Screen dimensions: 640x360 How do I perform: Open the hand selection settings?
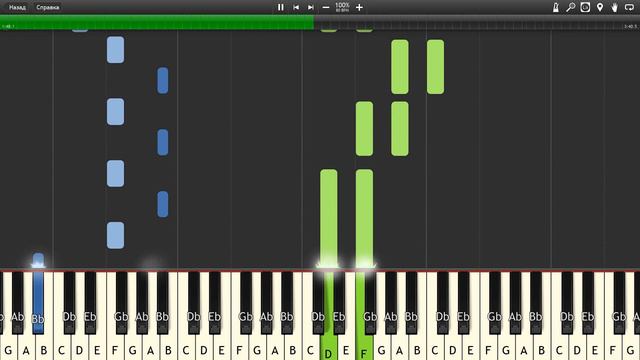pyautogui.click(x=614, y=7)
